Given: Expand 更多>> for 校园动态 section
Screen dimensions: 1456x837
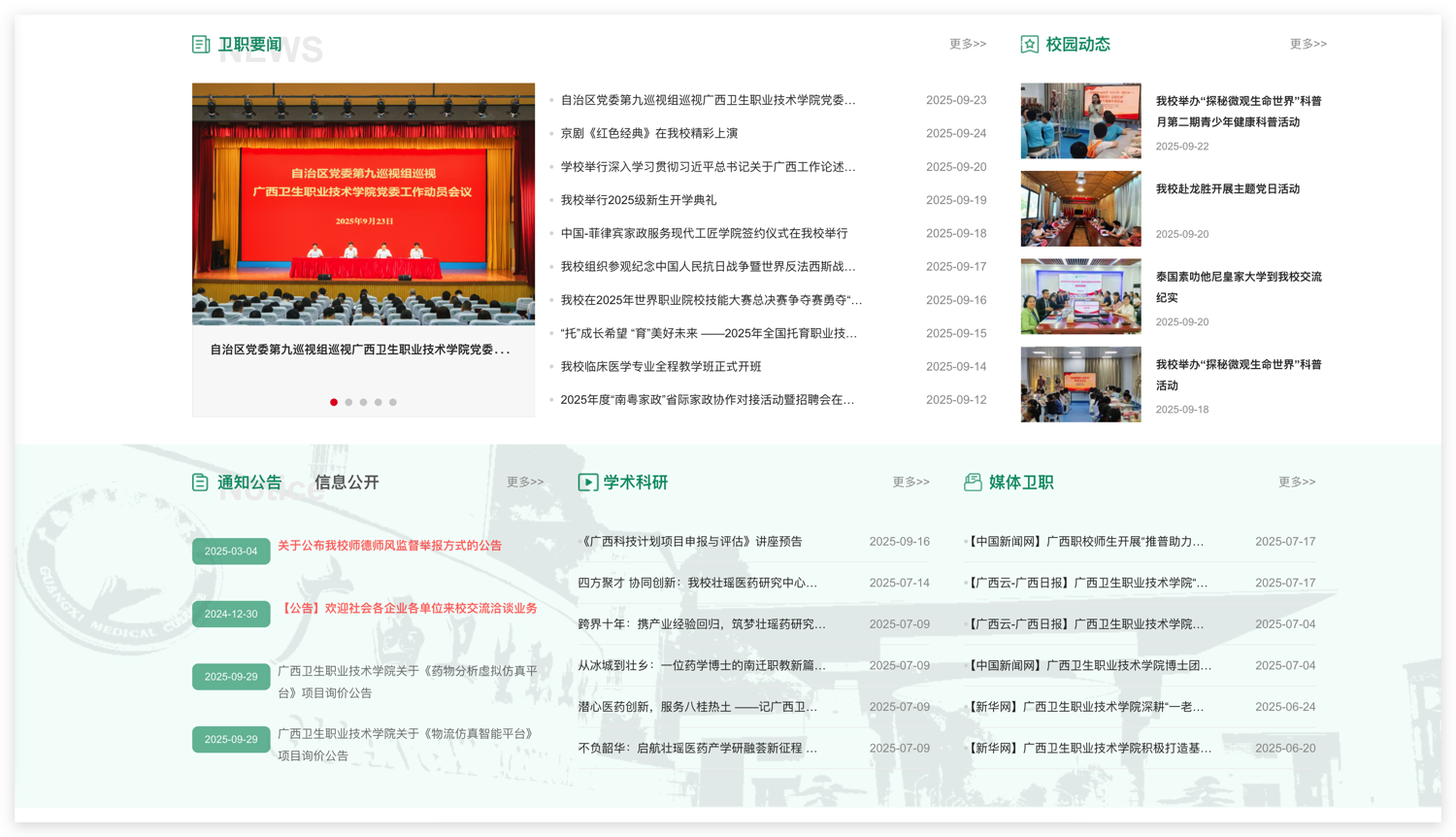Looking at the screenshot, I should [x=1307, y=44].
